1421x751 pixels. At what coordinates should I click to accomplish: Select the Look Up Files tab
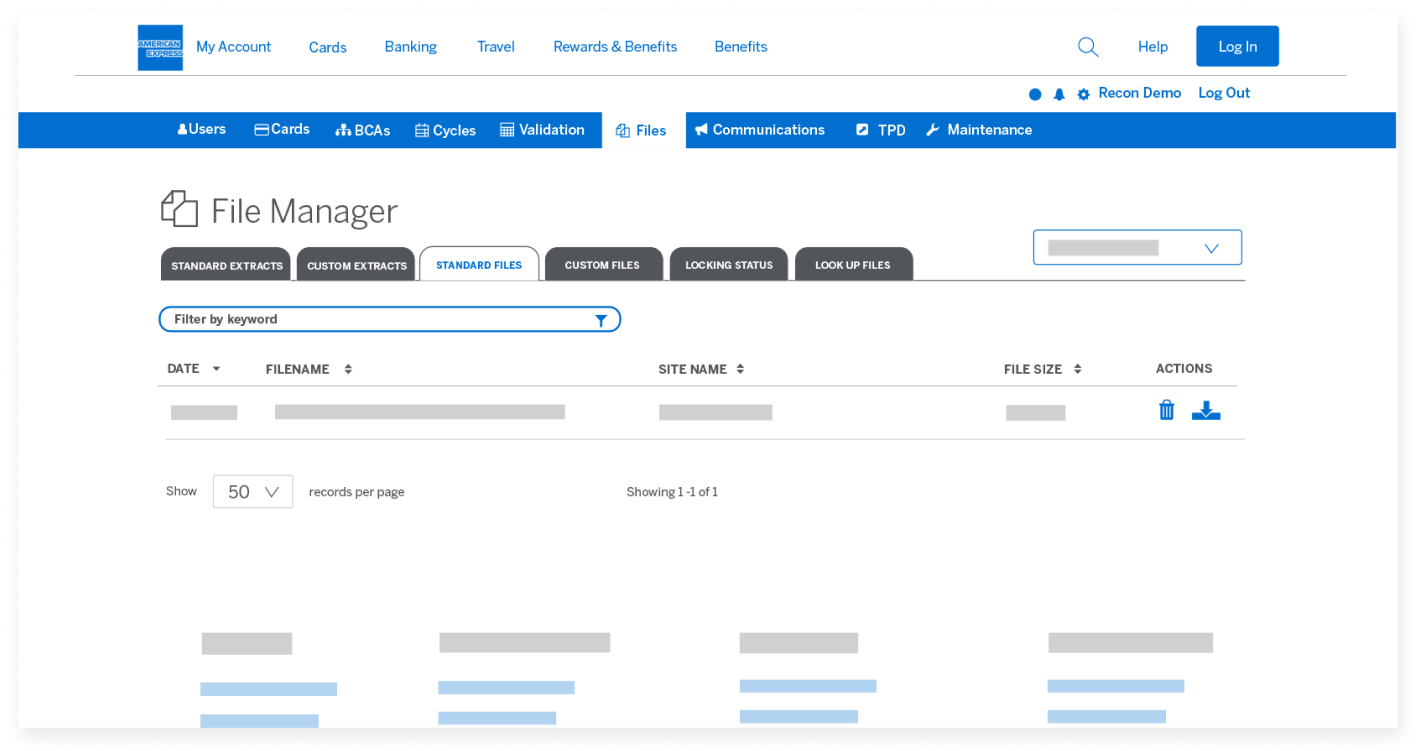[853, 264]
